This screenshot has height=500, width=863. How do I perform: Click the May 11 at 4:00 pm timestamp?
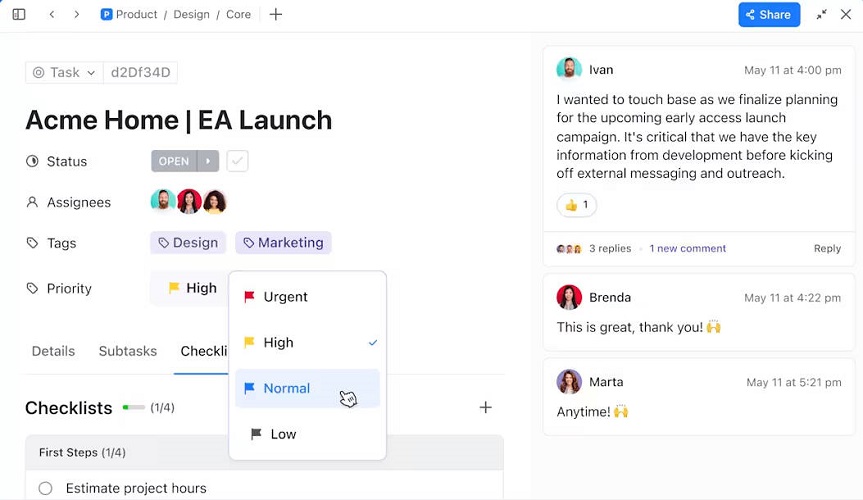pos(793,70)
